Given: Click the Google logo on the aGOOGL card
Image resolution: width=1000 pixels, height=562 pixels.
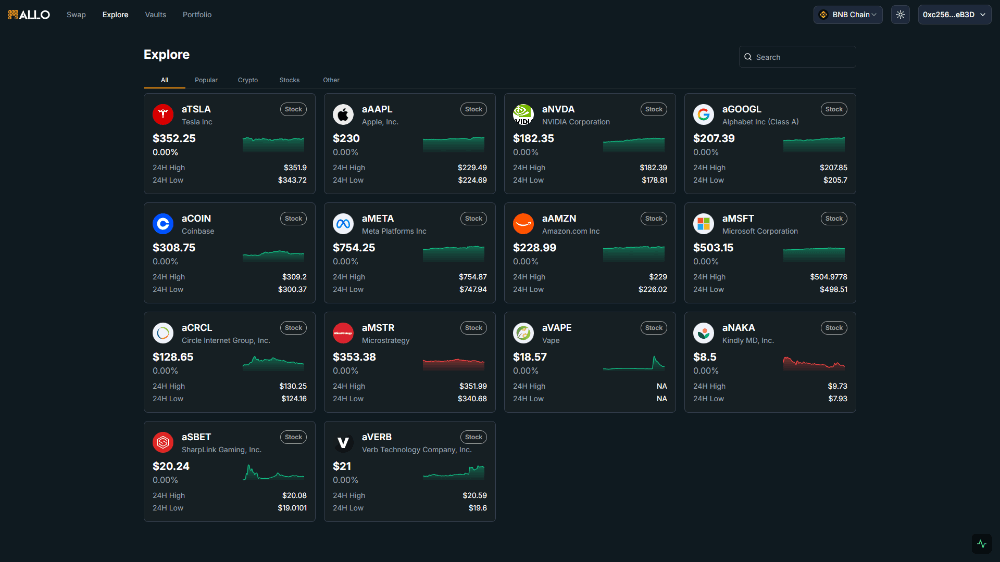Looking at the screenshot, I should 703,114.
